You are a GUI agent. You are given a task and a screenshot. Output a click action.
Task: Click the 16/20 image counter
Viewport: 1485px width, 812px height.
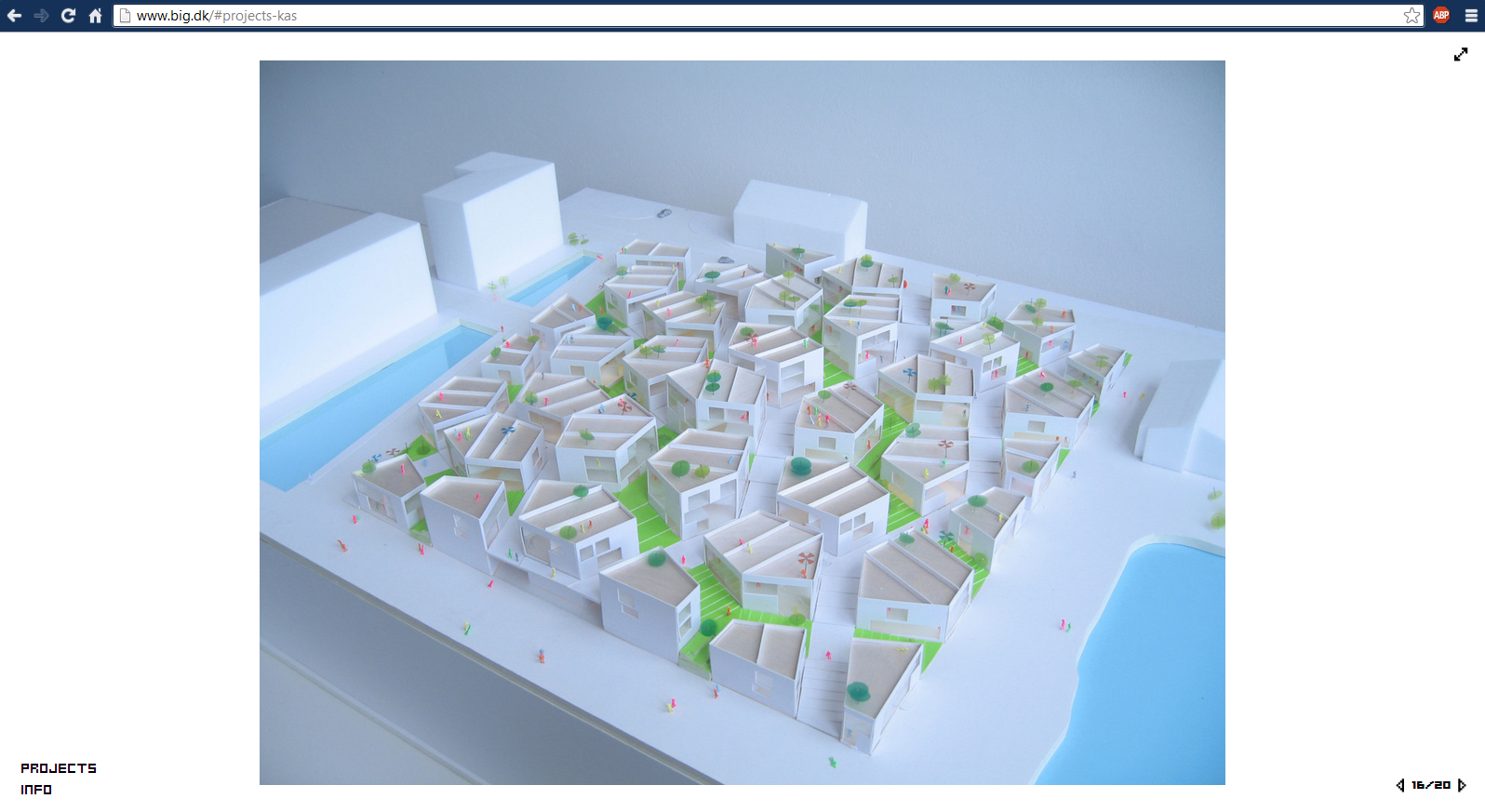click(x=1431, y=785)
